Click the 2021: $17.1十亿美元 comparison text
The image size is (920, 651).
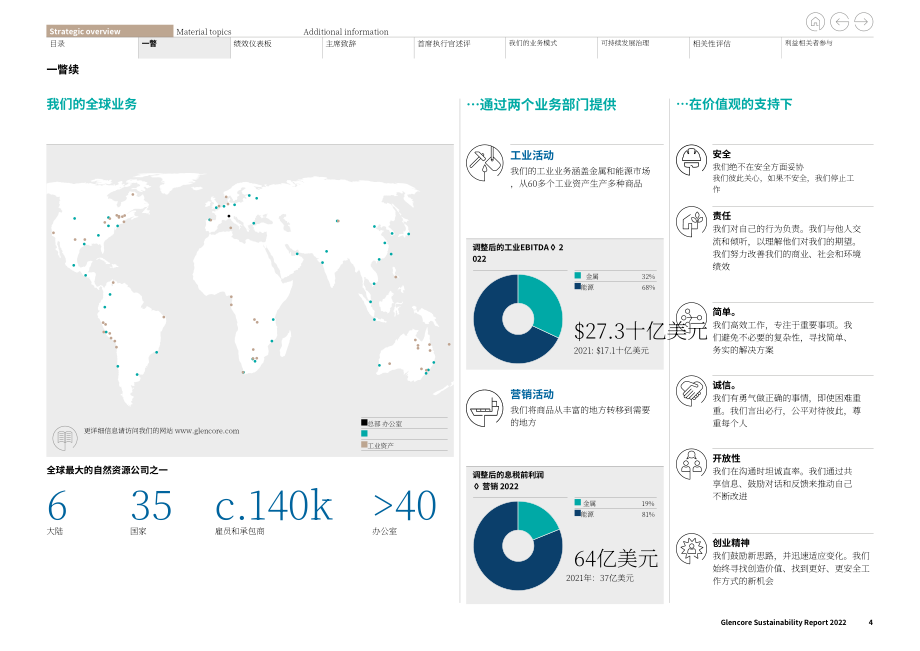(x=611, y=351)
